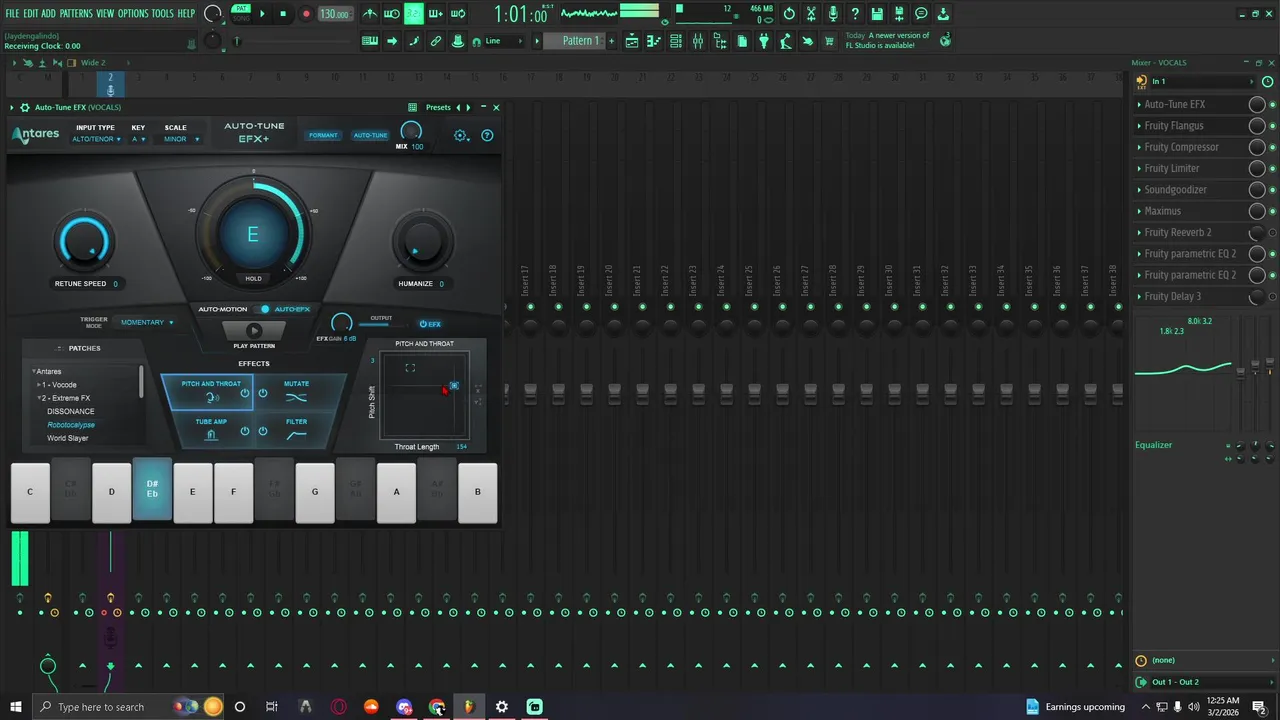Screen dimensions: 1280x720
Task: Open the Mixer view icon
Action: (x=698, y=41)
